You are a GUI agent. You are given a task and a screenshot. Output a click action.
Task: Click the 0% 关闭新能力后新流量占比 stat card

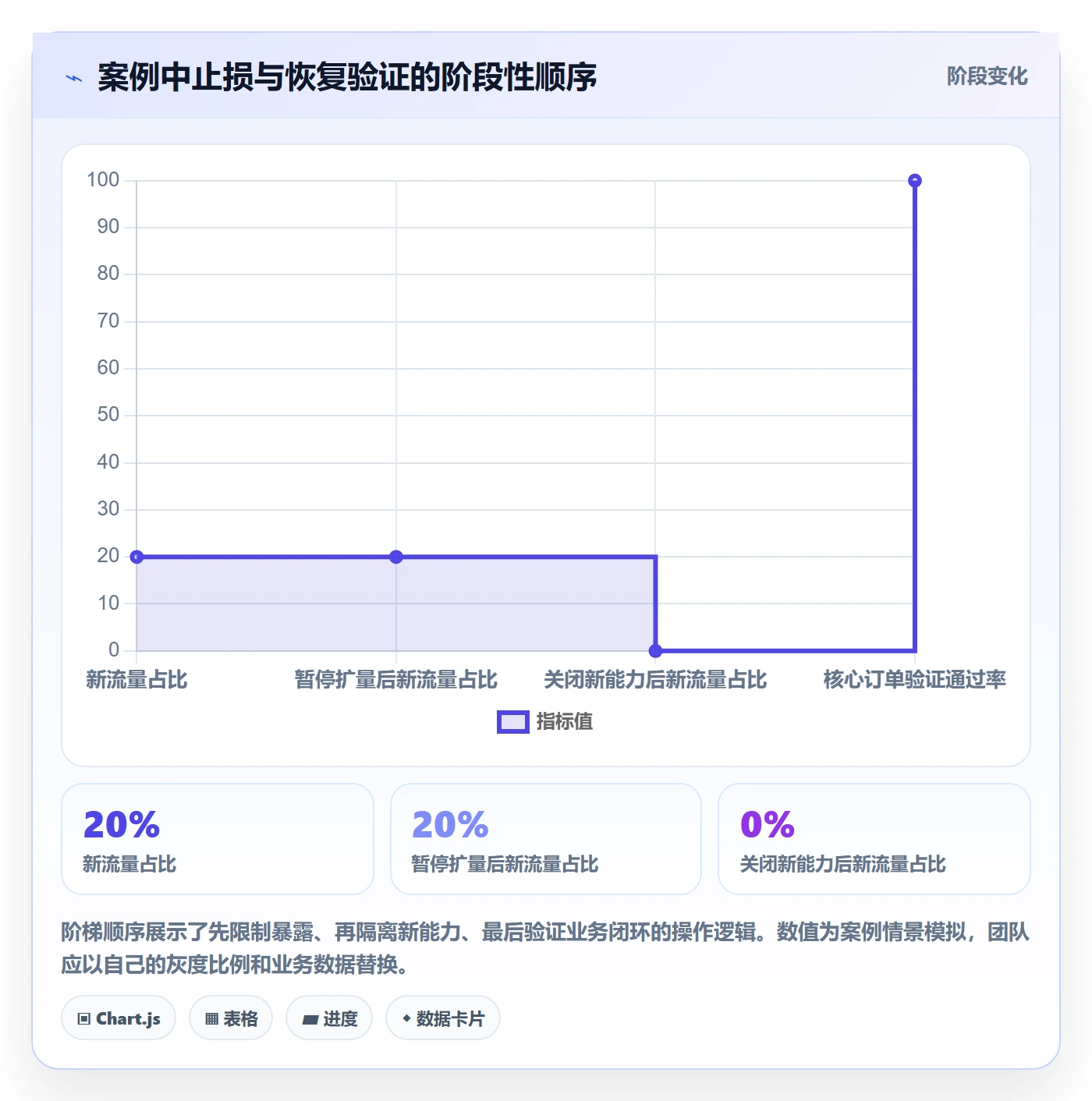pos(874,839)
